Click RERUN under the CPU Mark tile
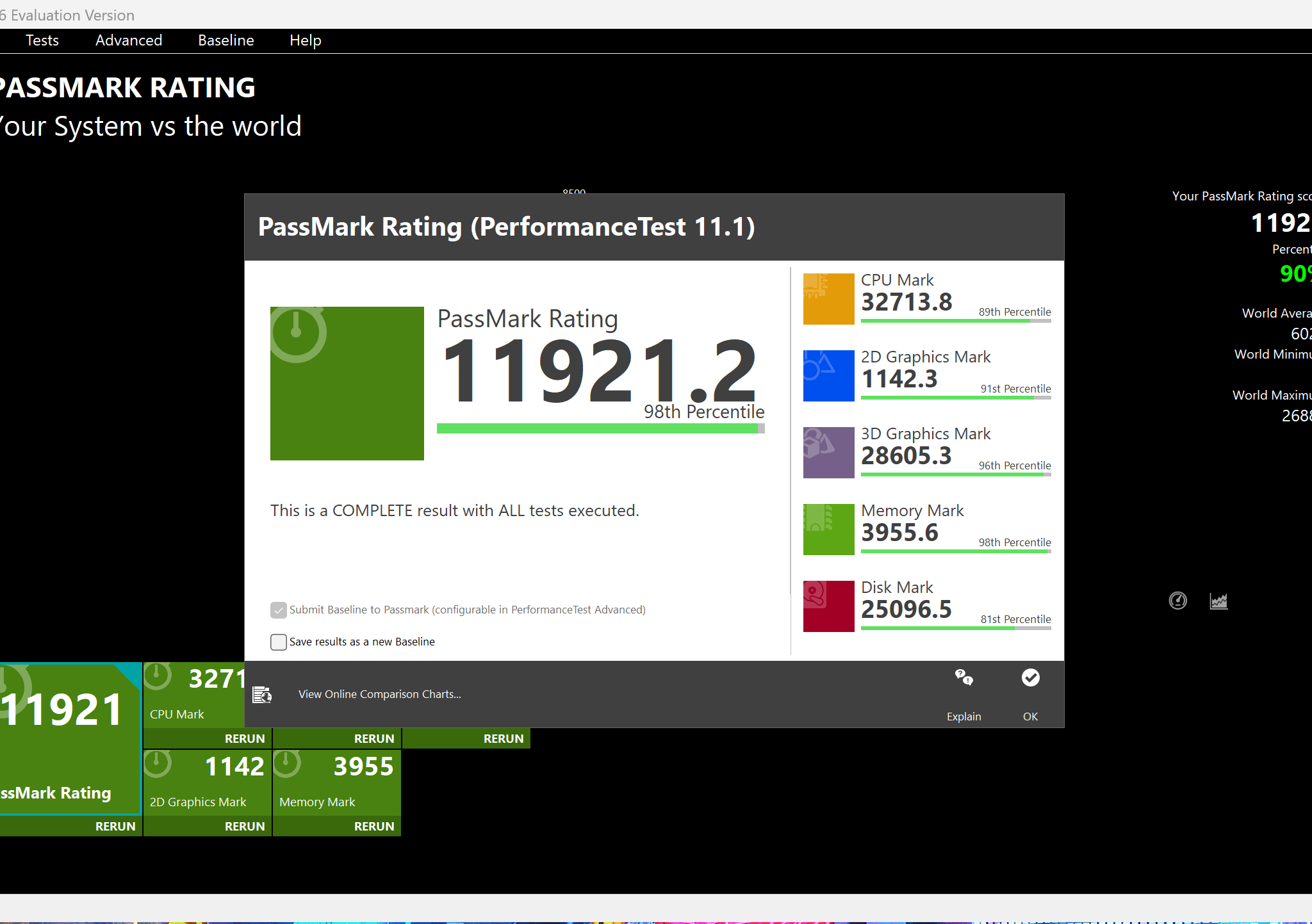This screenshot has width=1312, height=924. (x=245, y=739)
